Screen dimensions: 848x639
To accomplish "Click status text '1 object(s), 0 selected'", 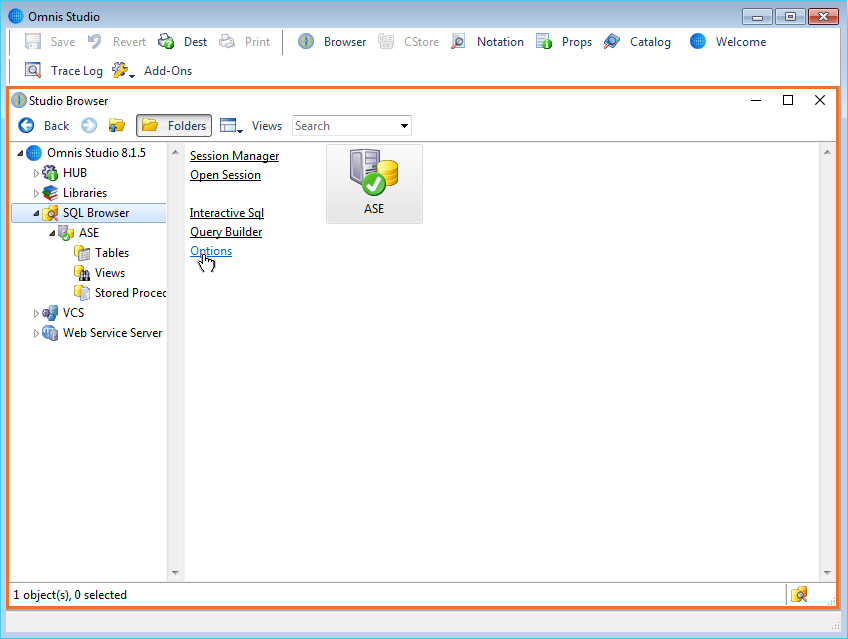I will (70, 595).
